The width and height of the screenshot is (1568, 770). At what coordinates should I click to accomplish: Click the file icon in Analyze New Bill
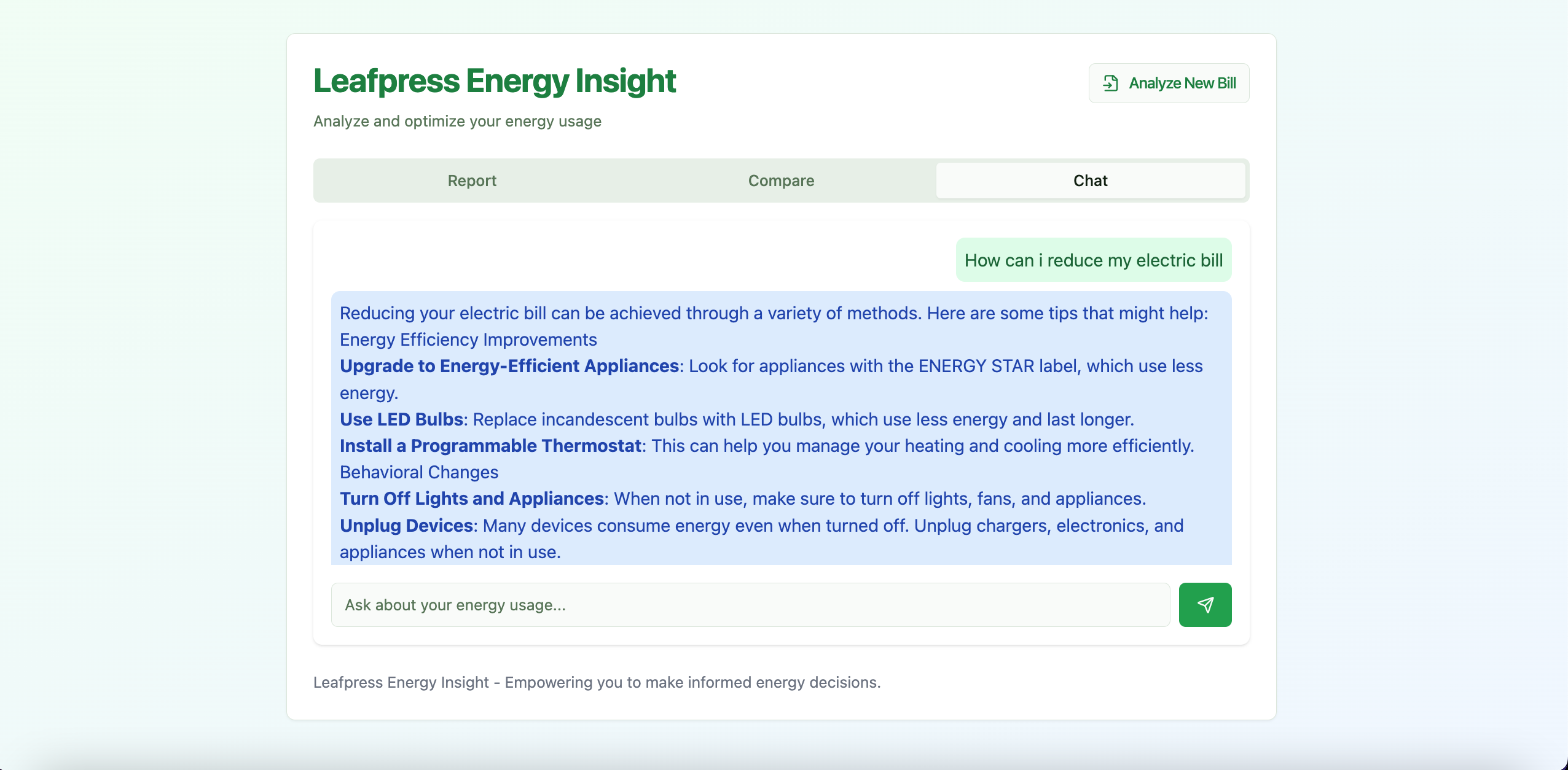[1110, 83]
